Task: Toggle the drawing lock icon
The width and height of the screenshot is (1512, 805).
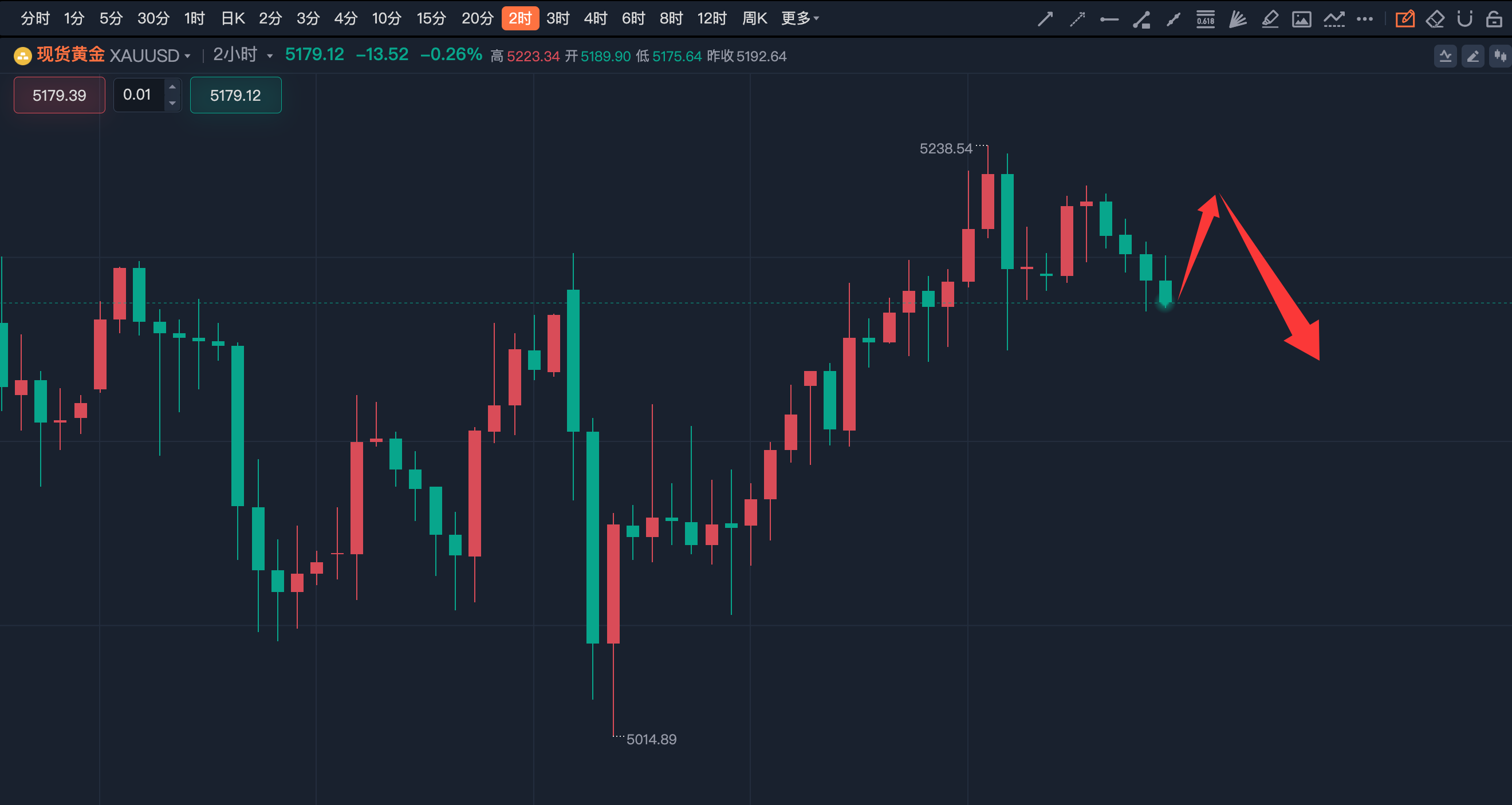Action: [x=1494, y=19]
